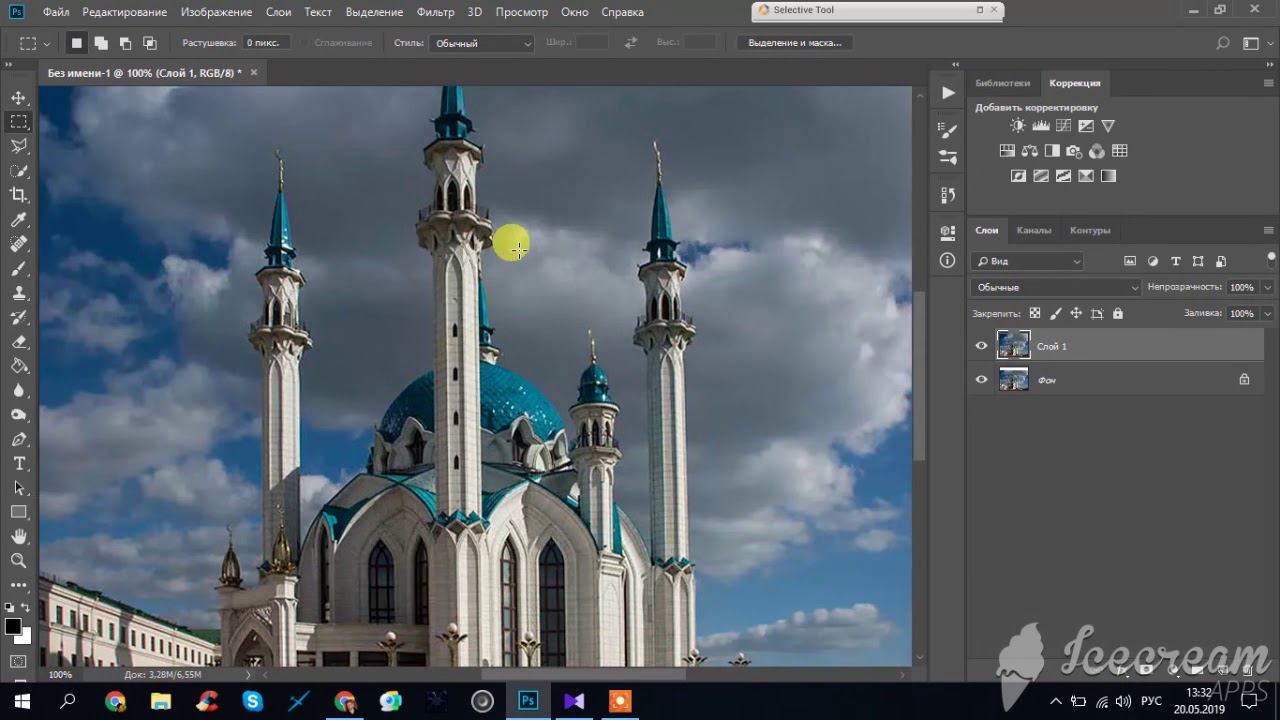Pick the Hand tool

click(18, 537)
